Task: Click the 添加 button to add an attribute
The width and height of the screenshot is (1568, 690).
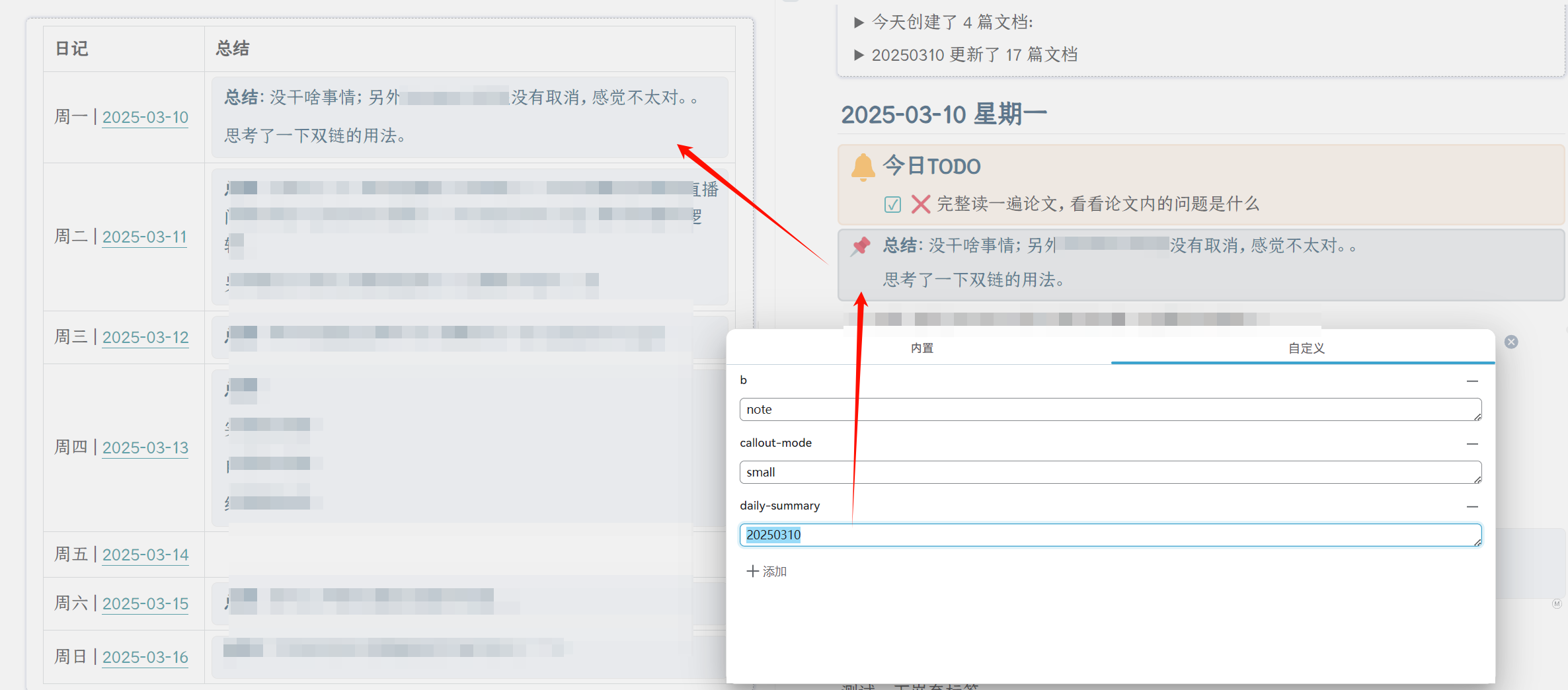Action: pos(766,571)
